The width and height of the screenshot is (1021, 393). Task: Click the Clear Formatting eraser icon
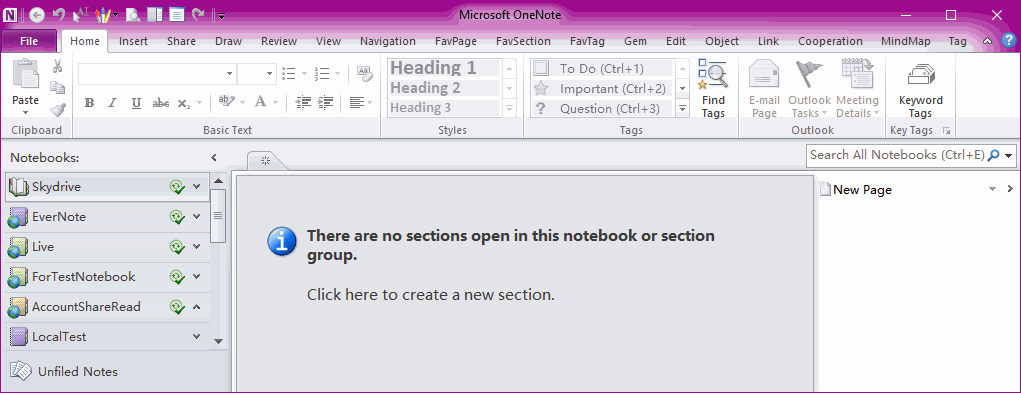[x=365, y=74]
